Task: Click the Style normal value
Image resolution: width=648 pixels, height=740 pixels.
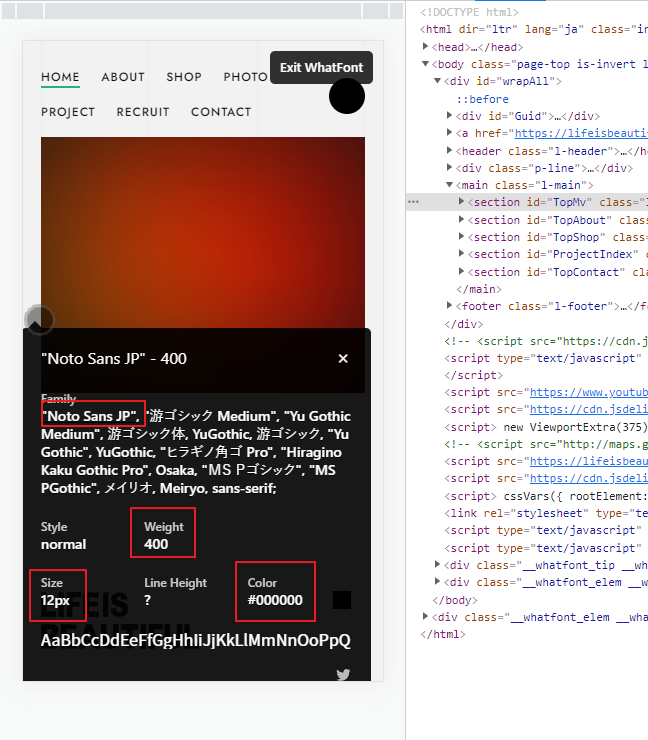Action: tap(63, 544)
